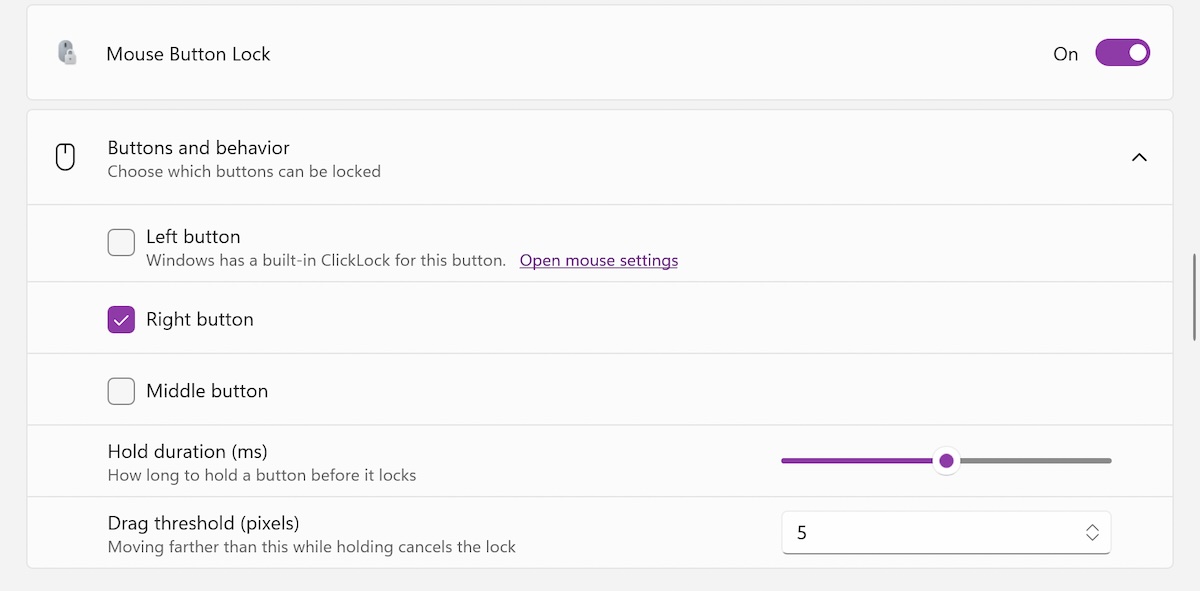Turn off the Mouse Button Lock toggle
The width and height of the screenshot is (1200, 591).
coord(1122,53)
